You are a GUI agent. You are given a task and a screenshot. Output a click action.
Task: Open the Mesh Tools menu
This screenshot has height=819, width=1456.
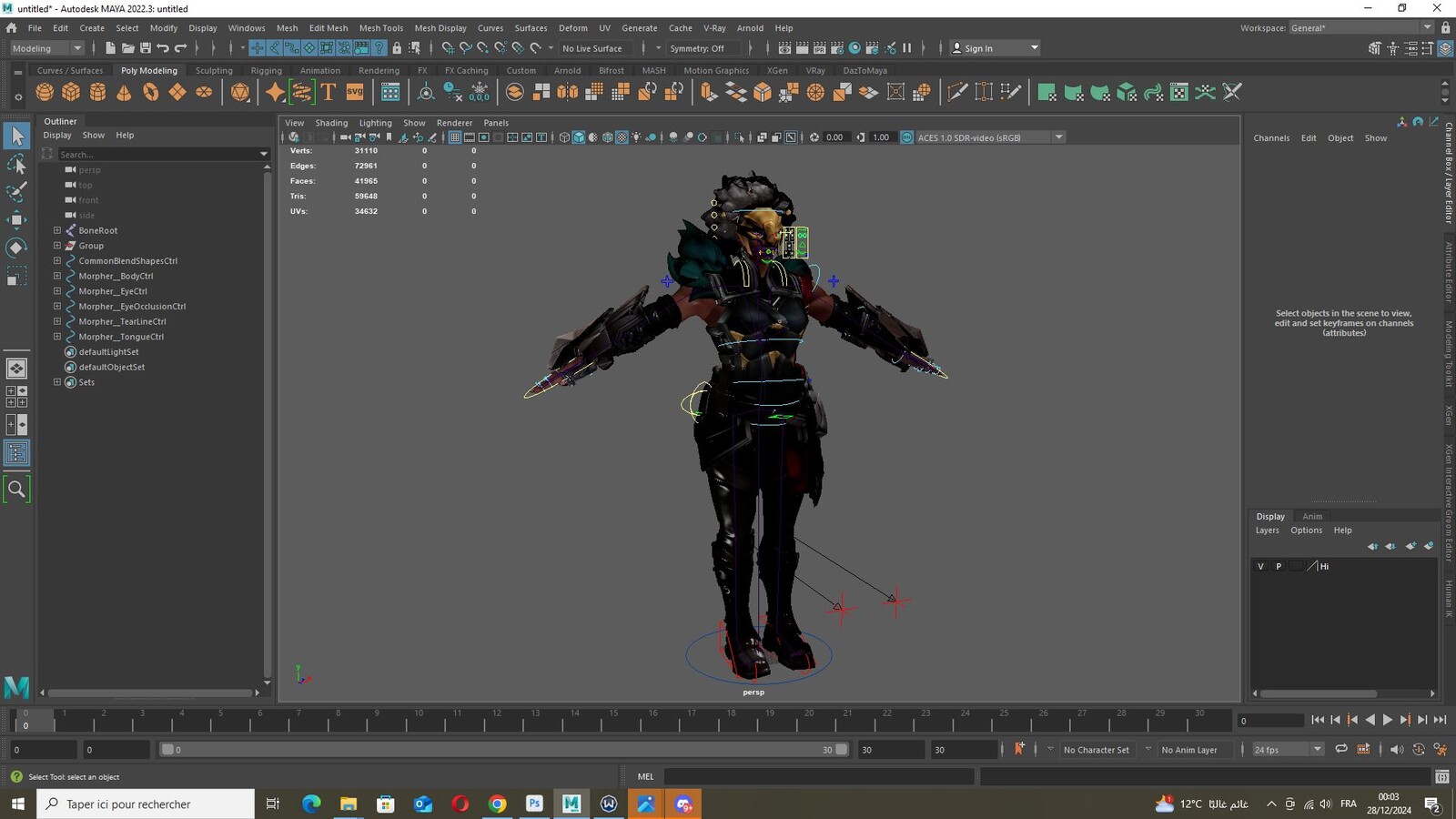[x=380, y=28]
